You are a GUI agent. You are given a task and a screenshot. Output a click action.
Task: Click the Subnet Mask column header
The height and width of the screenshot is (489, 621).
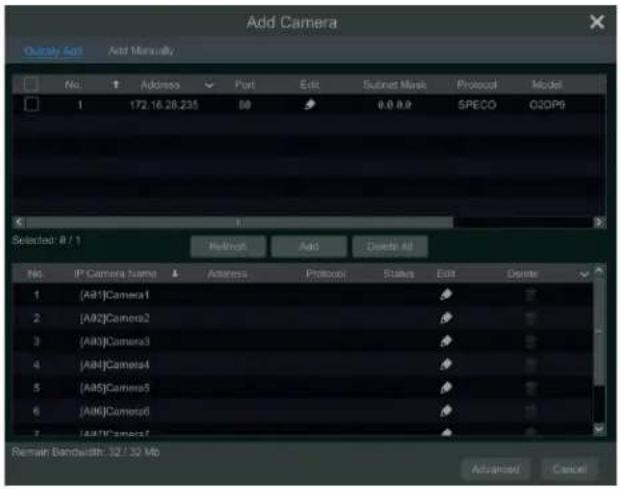point(395,85)
